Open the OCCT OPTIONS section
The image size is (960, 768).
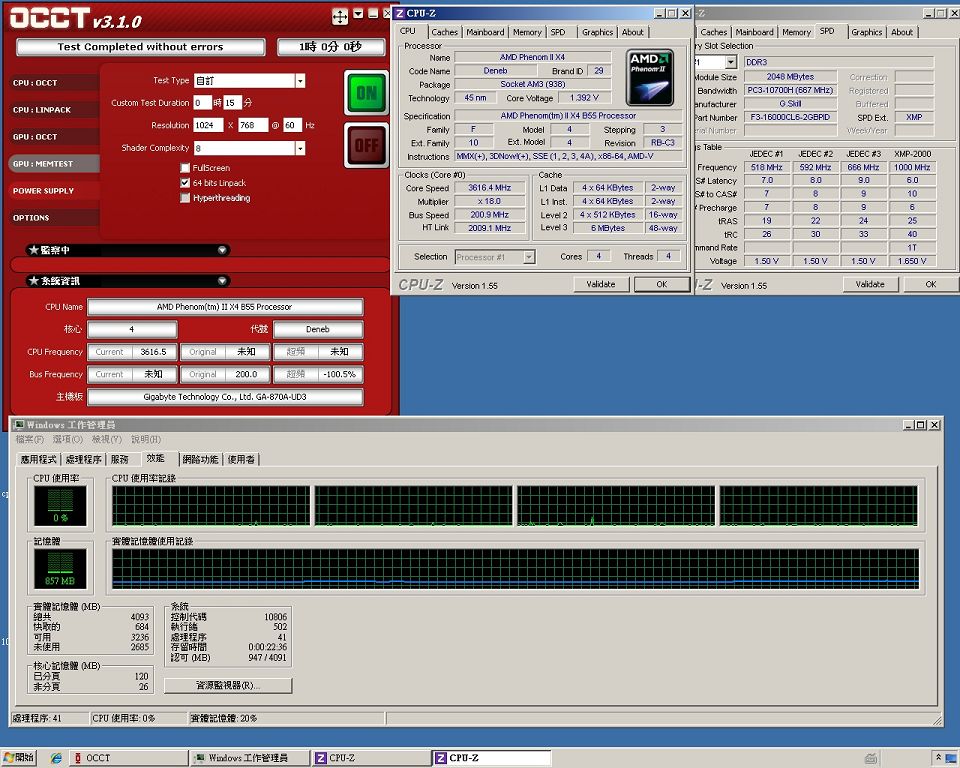tap(54, 217)
